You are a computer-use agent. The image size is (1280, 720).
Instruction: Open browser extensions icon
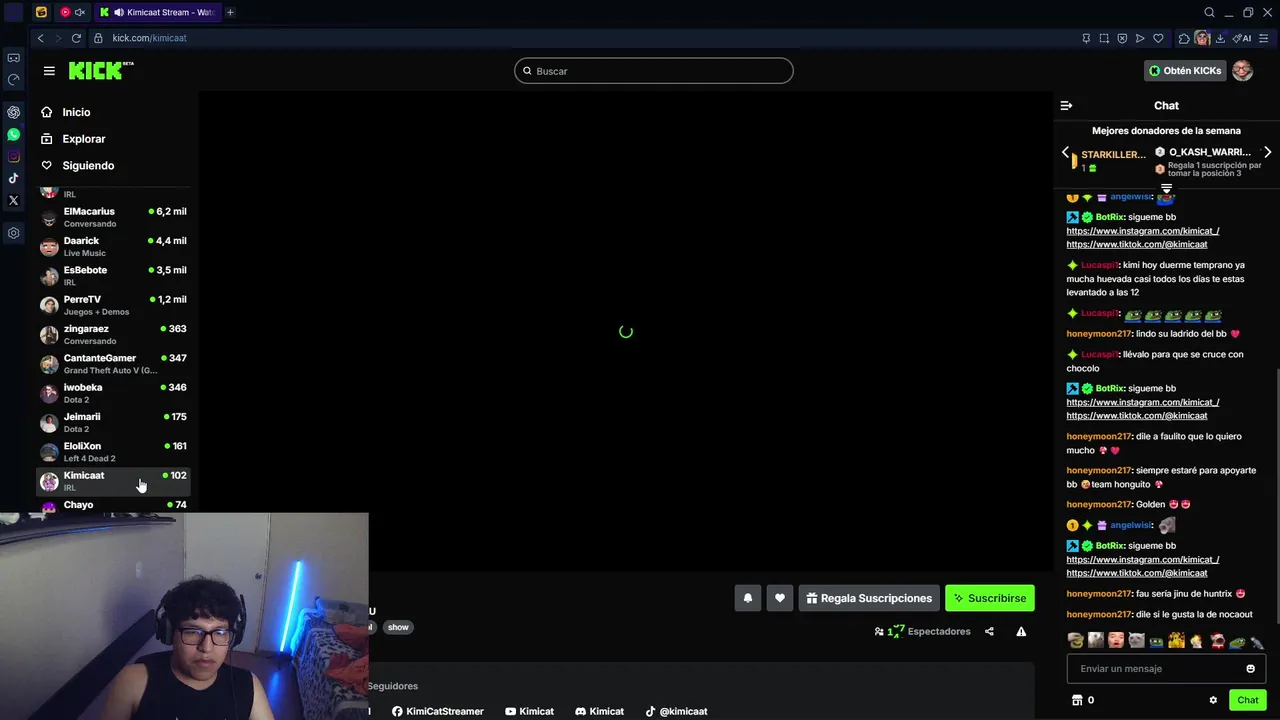click(x=1184, y=38)
